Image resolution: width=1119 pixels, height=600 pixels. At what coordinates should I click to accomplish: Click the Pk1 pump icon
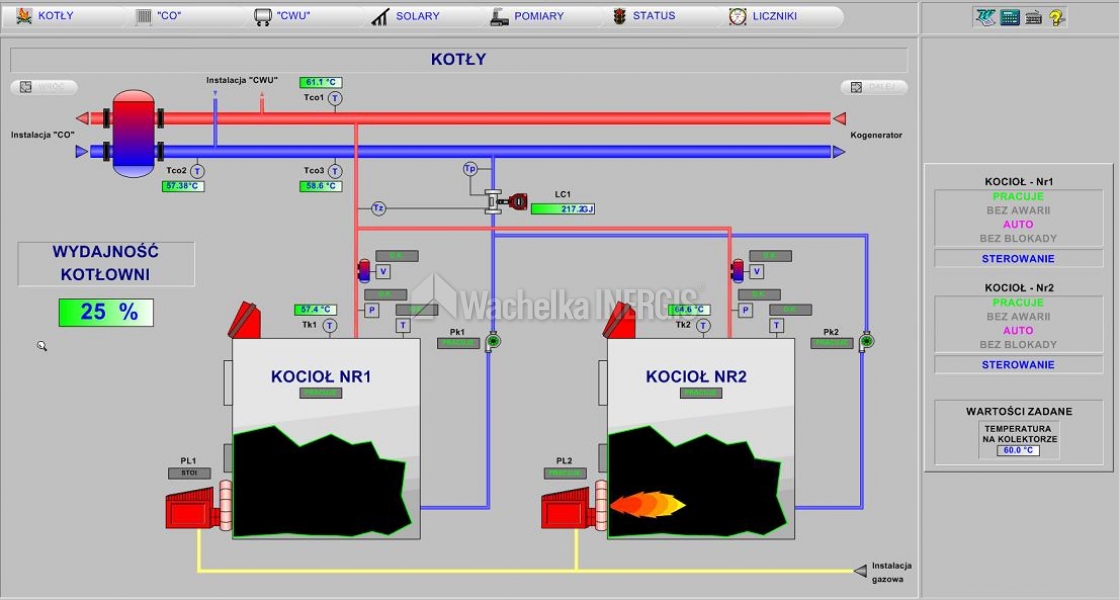(492, 342)
